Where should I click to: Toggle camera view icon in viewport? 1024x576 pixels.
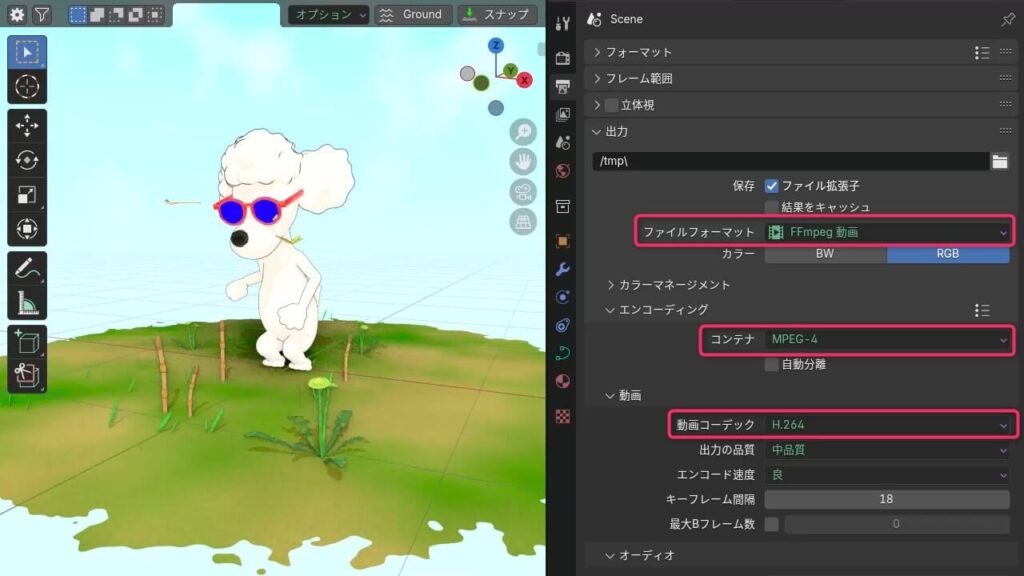point(523,192)
